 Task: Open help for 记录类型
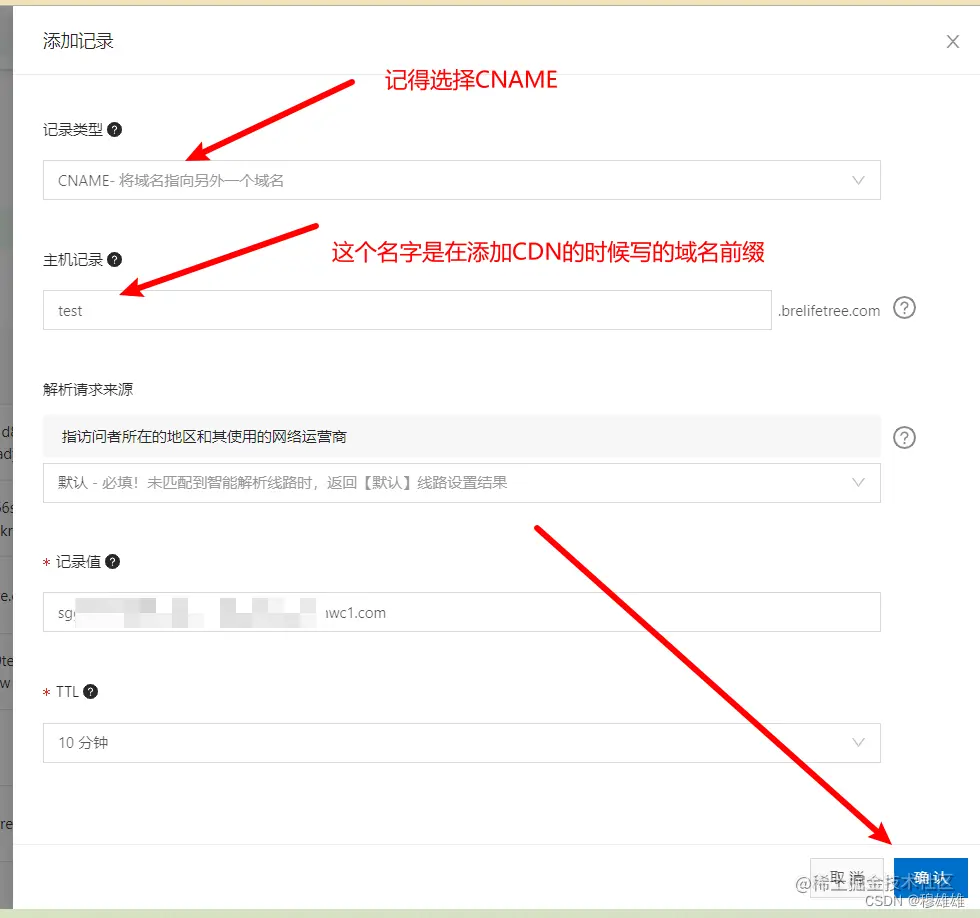[x=112, y=129]
